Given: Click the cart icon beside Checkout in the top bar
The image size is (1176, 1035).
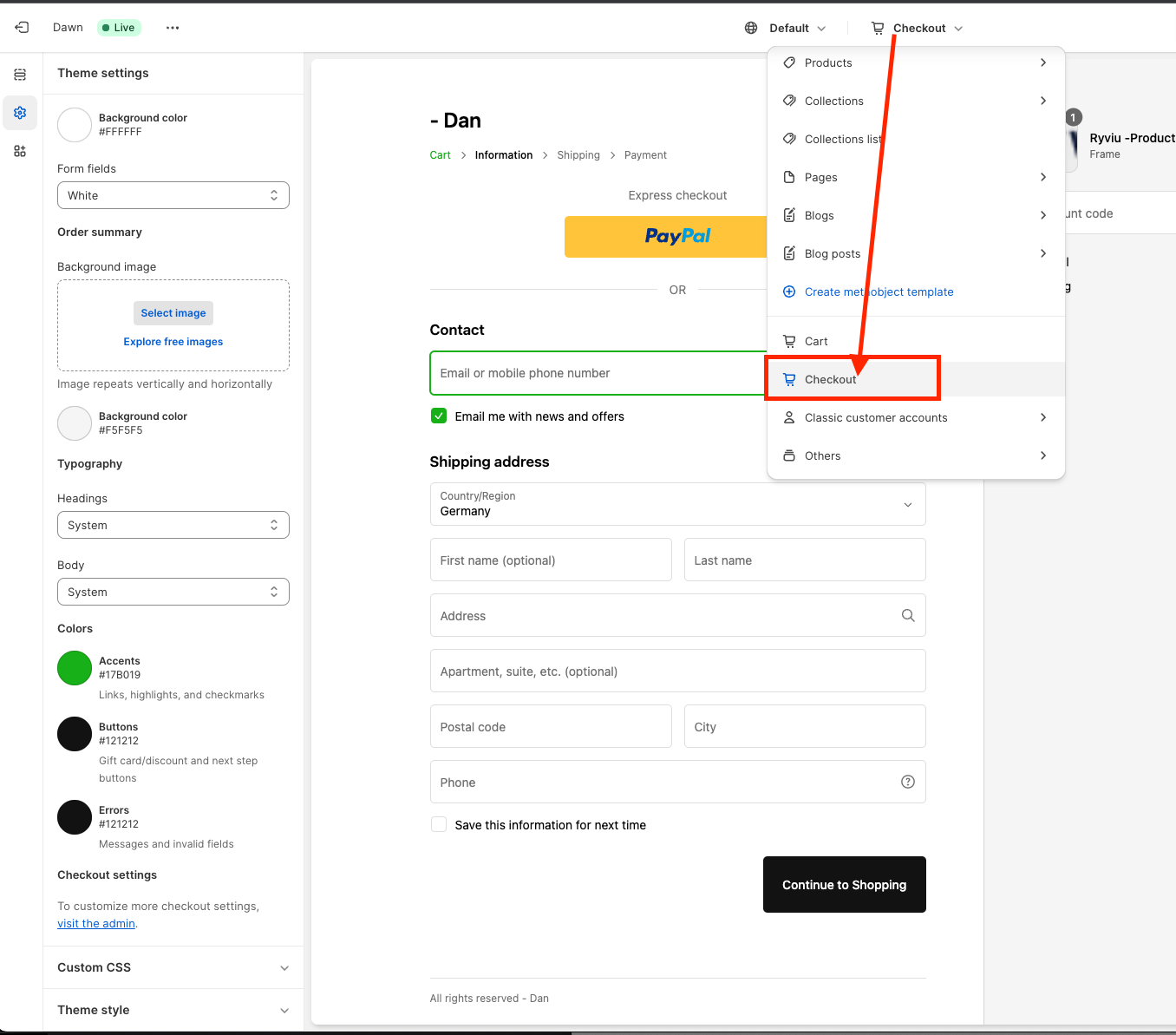Looking at the screenshot, I should [878, 28].
